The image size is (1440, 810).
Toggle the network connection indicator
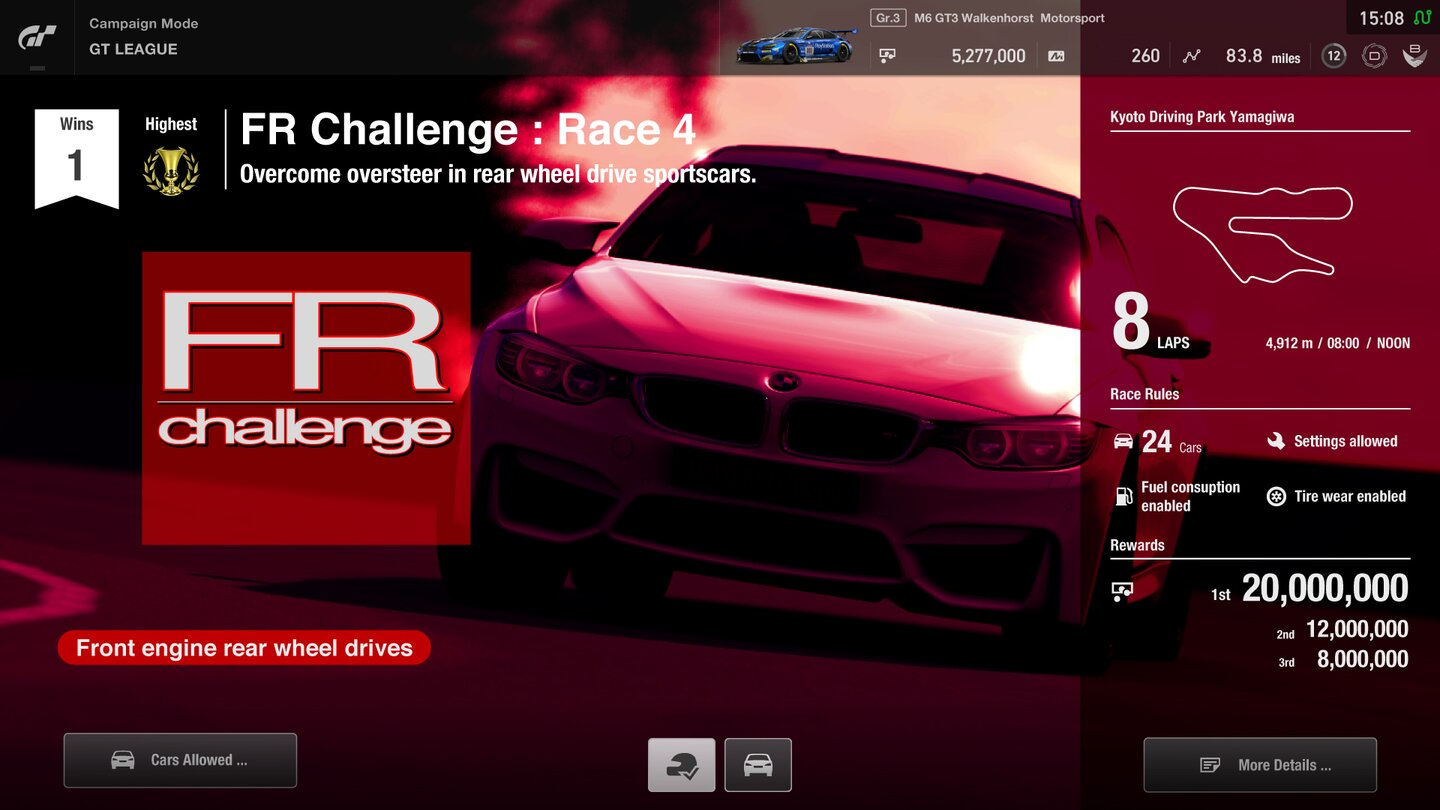tap(1422, 18)
